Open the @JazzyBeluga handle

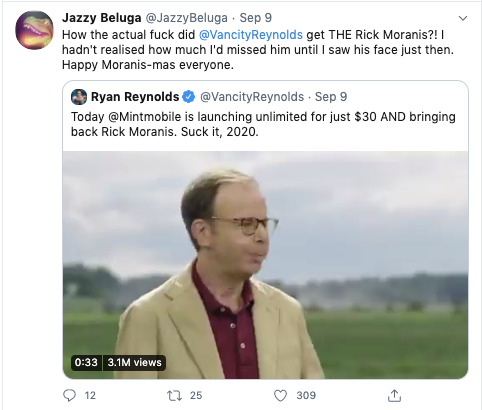tap(186, 18)
